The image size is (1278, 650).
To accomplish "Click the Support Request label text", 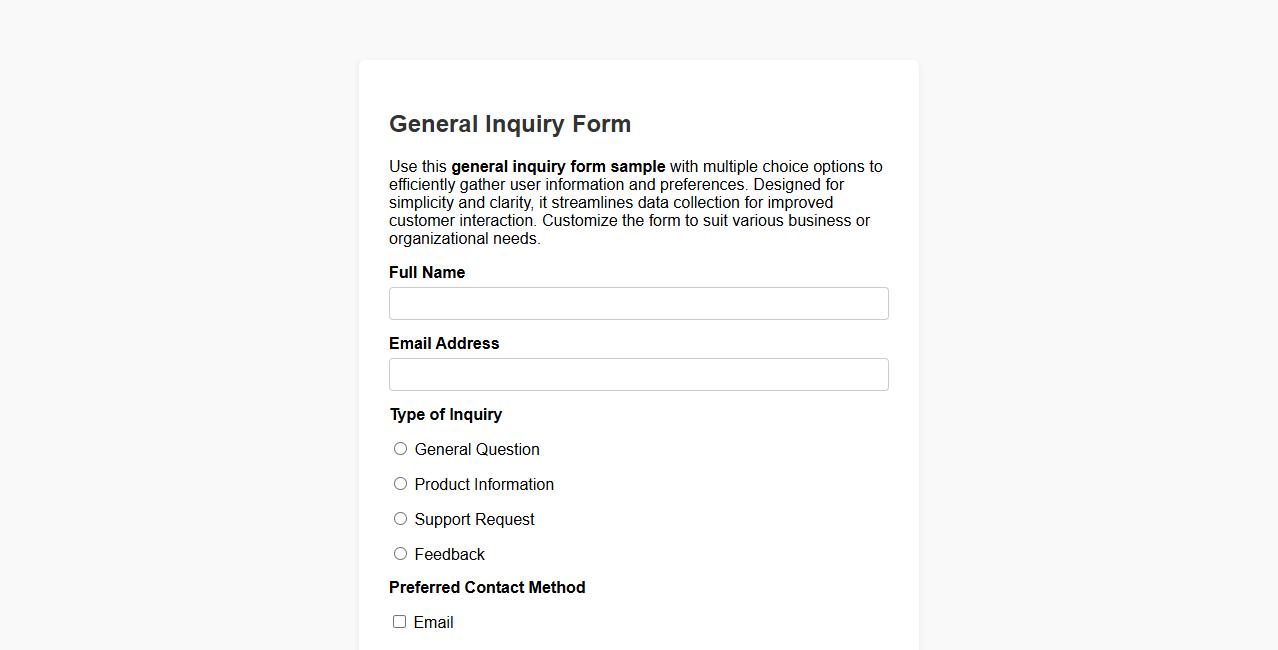I will (474, 518).
